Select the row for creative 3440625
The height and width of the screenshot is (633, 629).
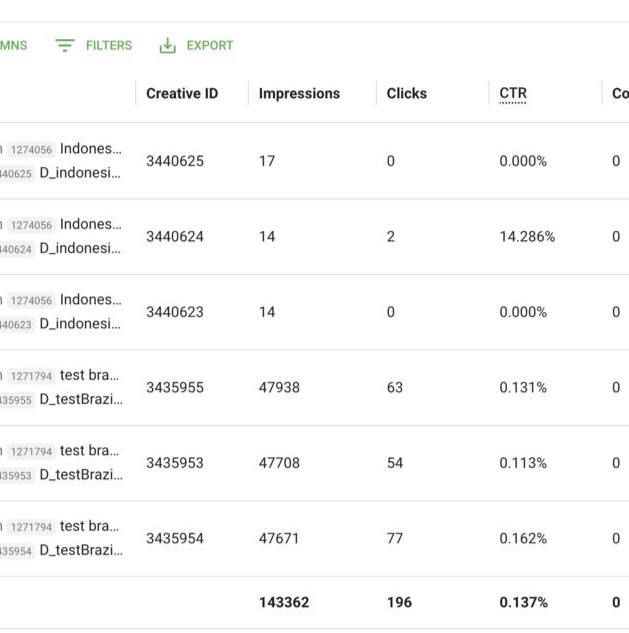click(x=314, y=161)
